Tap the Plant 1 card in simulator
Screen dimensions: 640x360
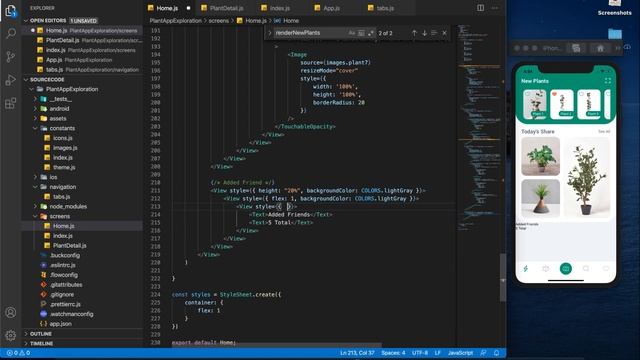coord(535,104)
